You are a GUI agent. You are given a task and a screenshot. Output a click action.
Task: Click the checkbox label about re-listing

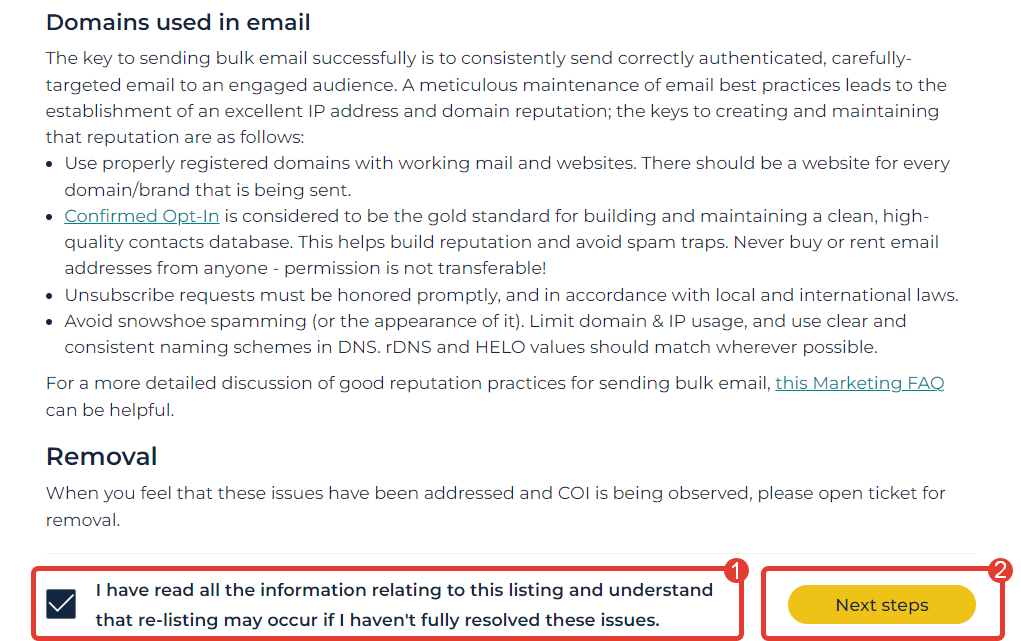coord(404,605)
